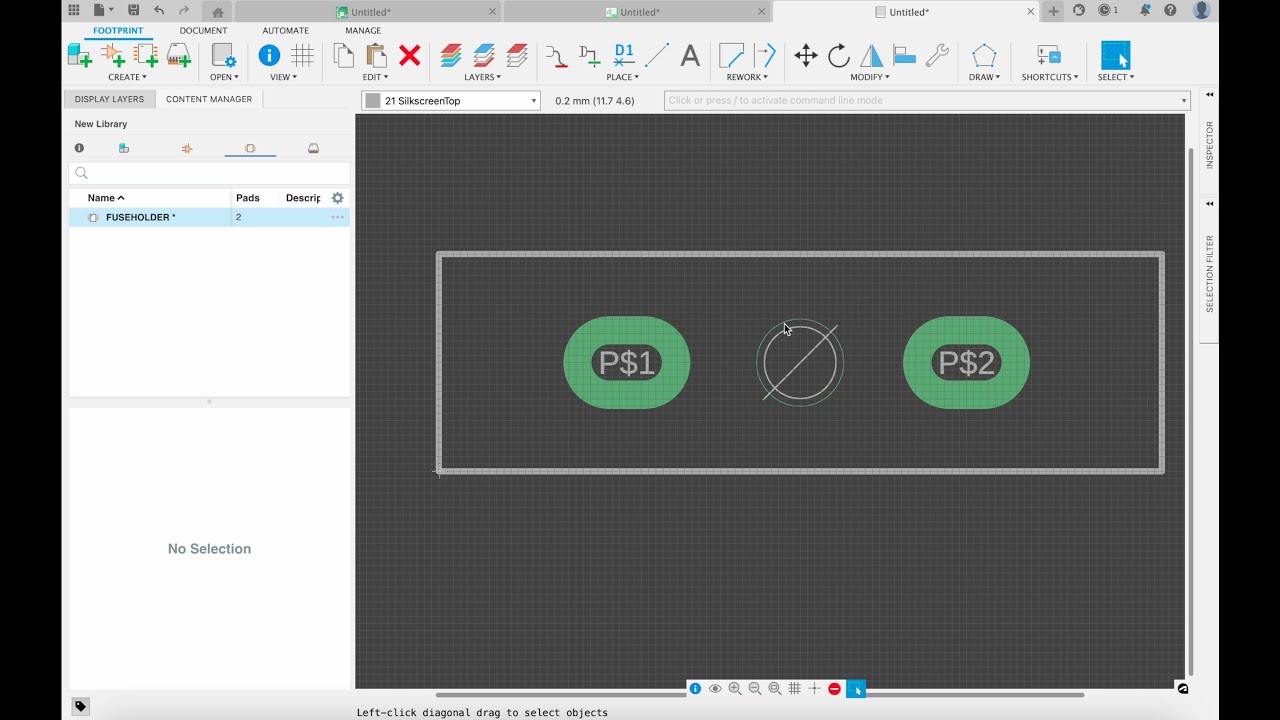Activate the blue Select tool
The height and width of the screenshot is (720, 1280).
click(1115, 55)
